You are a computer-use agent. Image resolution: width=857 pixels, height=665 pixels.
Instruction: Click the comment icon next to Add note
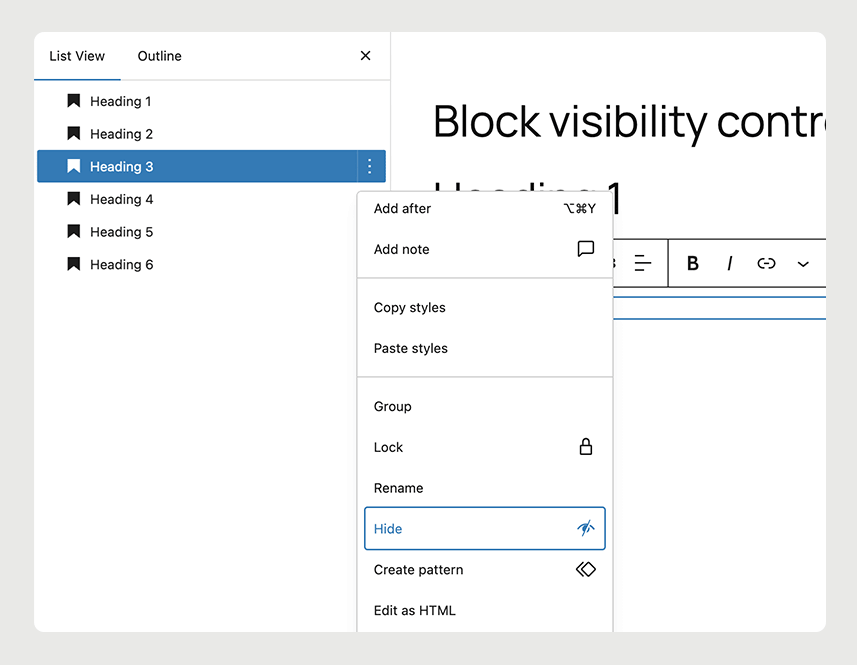click(585, 249)
